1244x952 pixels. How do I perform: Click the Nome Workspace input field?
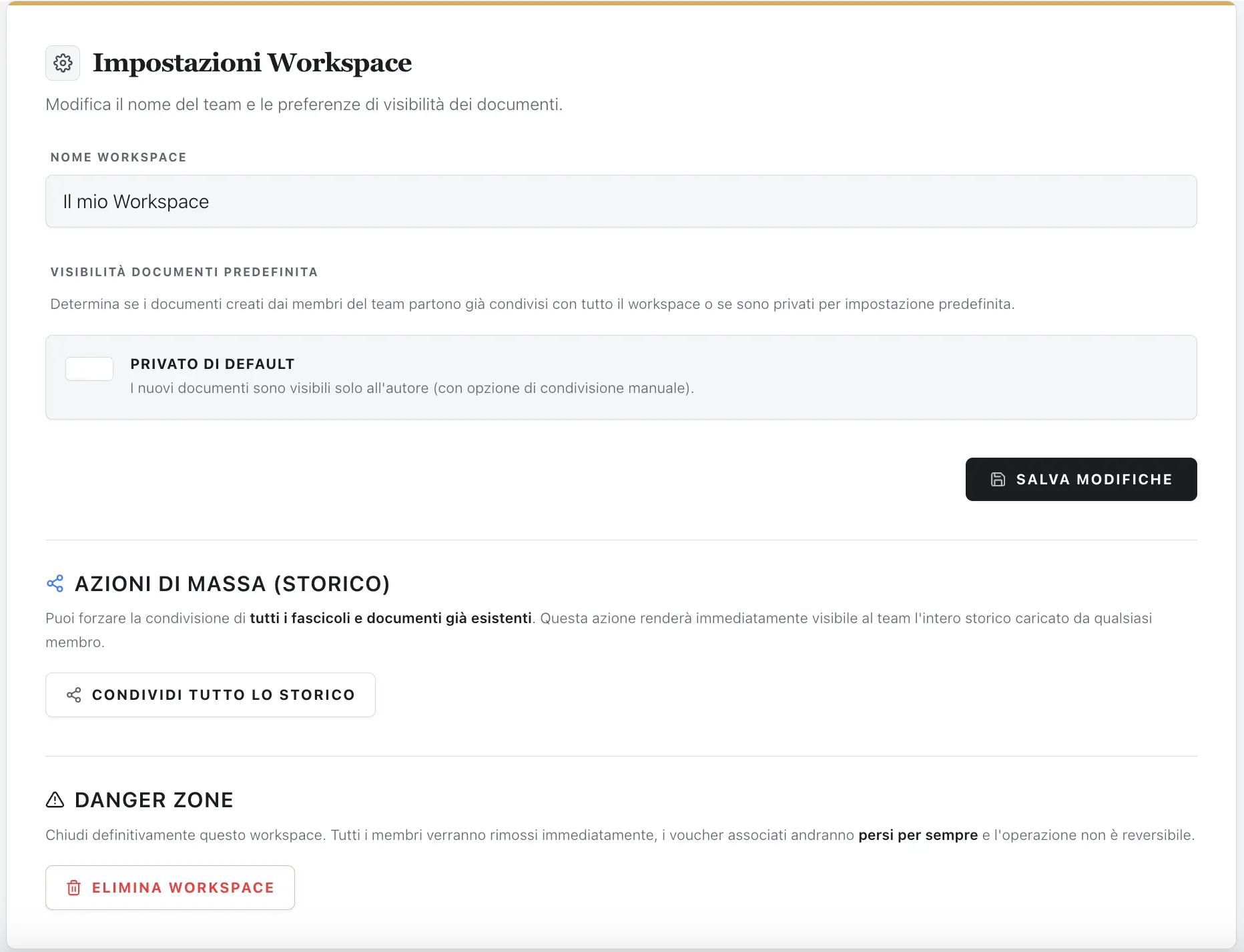[x=621, y=201]
